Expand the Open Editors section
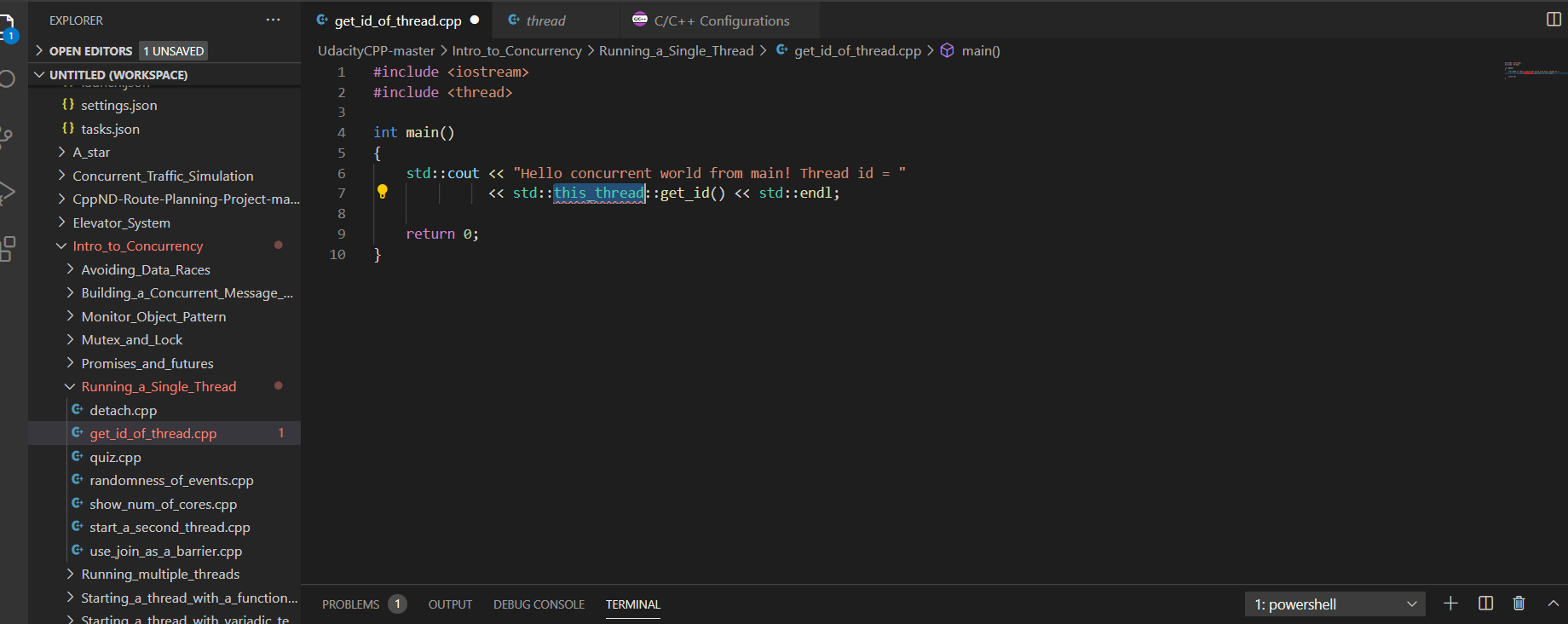 (164, 51)
